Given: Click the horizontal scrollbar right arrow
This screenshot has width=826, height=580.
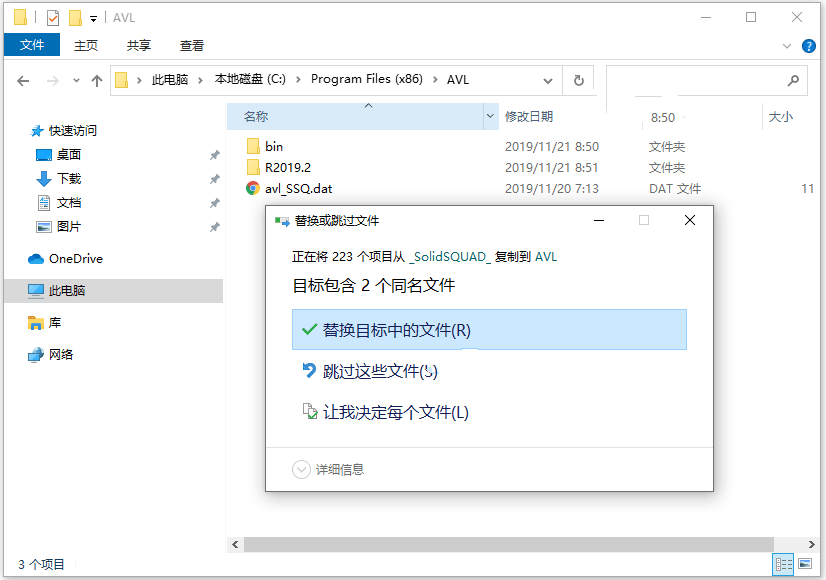Looking at the screenshot, I should [812, 545].
